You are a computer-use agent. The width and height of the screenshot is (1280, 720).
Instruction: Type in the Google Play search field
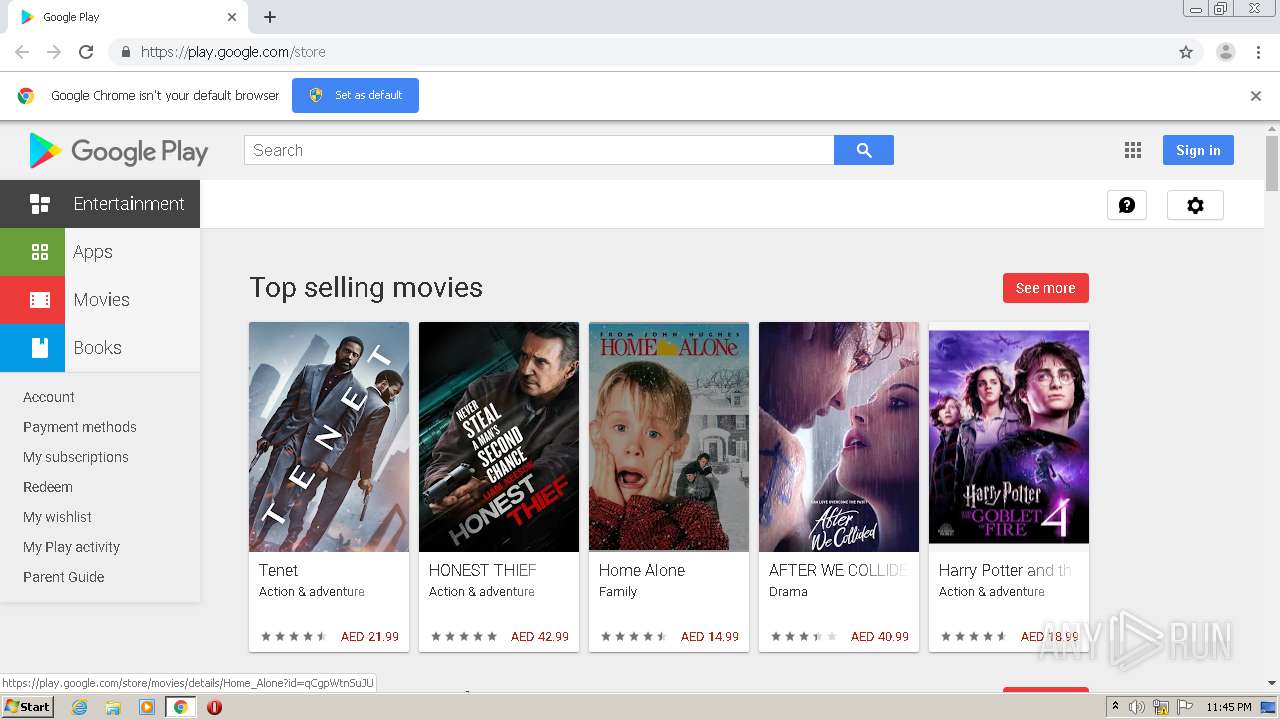click(538, 150)
